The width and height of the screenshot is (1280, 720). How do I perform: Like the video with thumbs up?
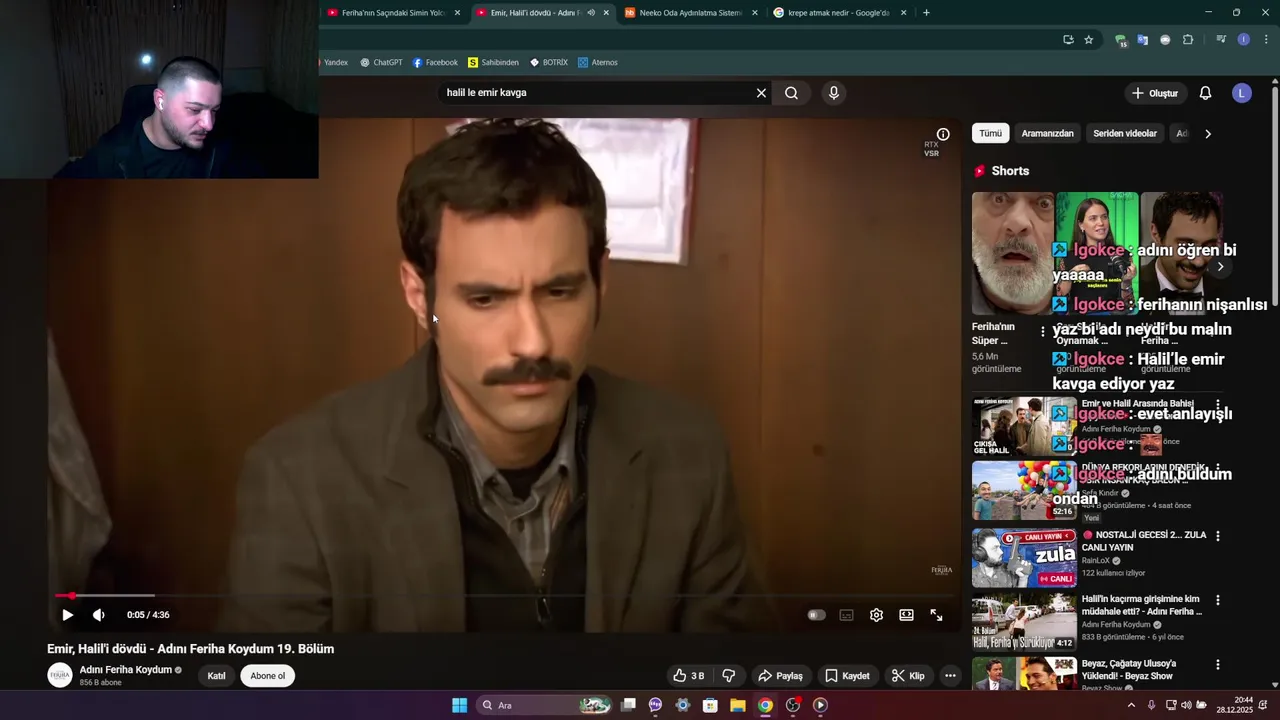(689, 676)
